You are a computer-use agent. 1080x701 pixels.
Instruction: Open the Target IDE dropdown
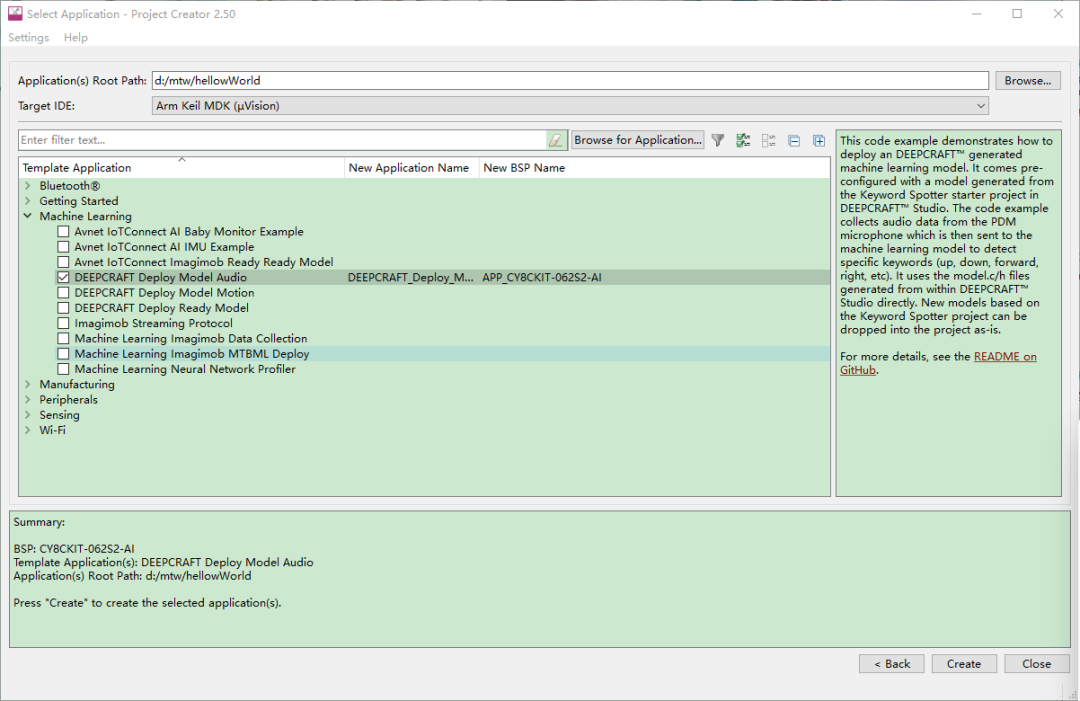click(x=570, y=106)
